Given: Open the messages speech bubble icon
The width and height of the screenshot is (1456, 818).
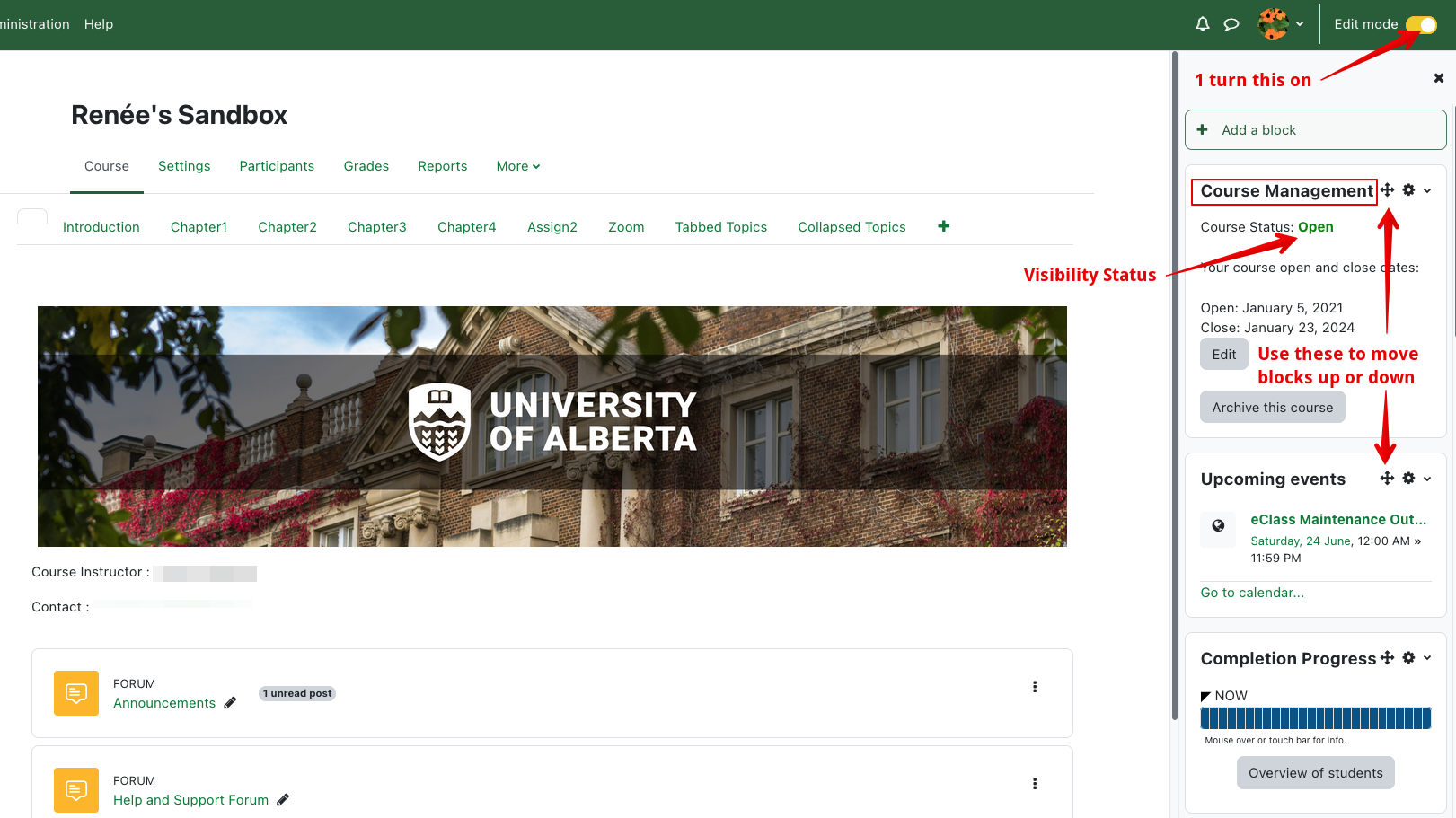Looking at the screenshot, I should 1231,24.
